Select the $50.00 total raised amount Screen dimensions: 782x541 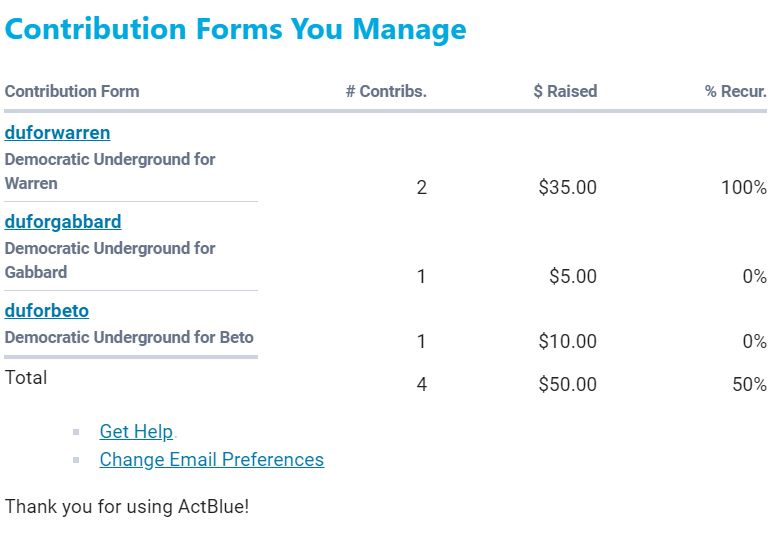[x=567, y=385]
